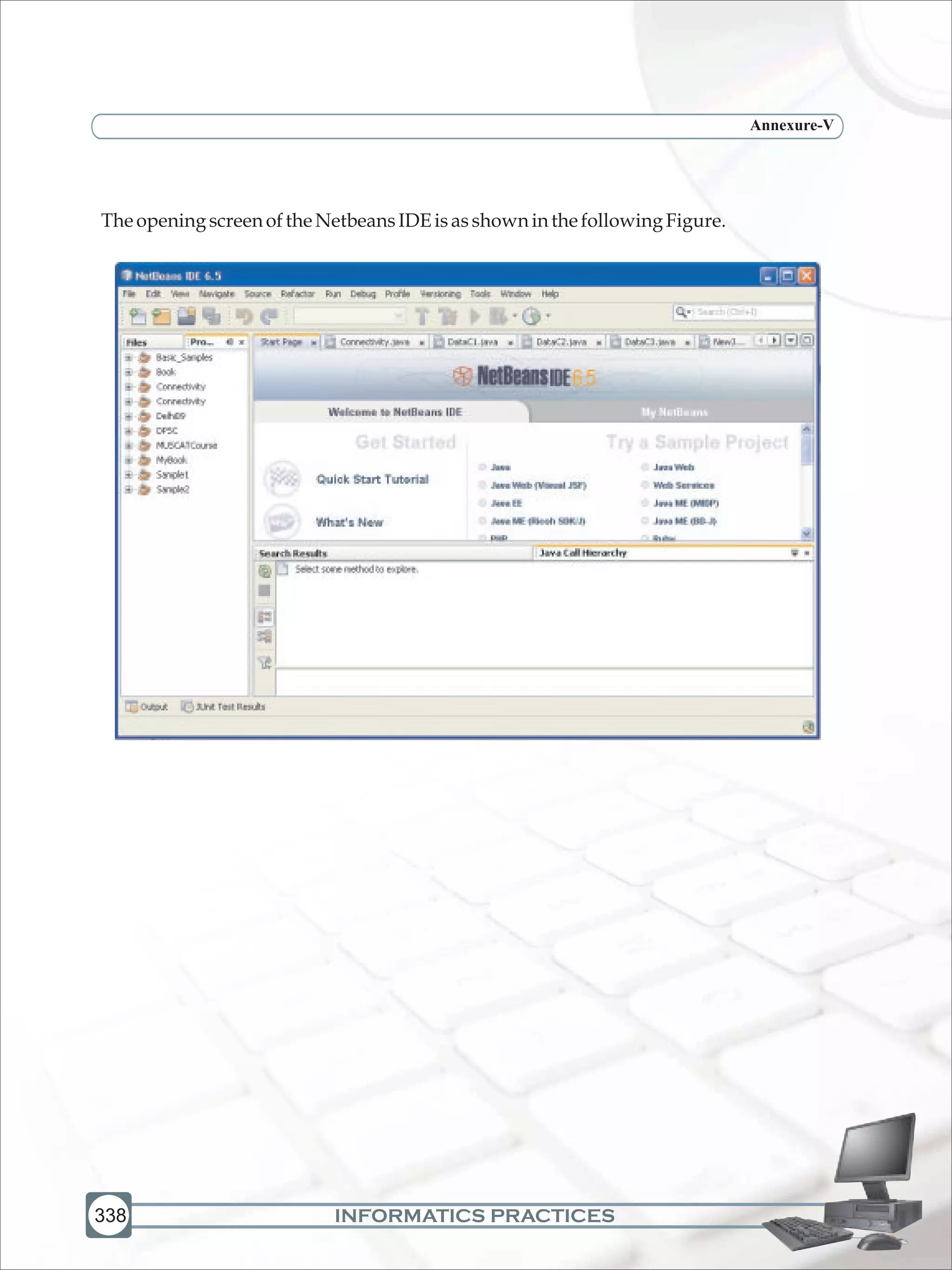952x1270 pixels.
Task: Expand the Delhi09 project node
Action: (x=129, y=416)
